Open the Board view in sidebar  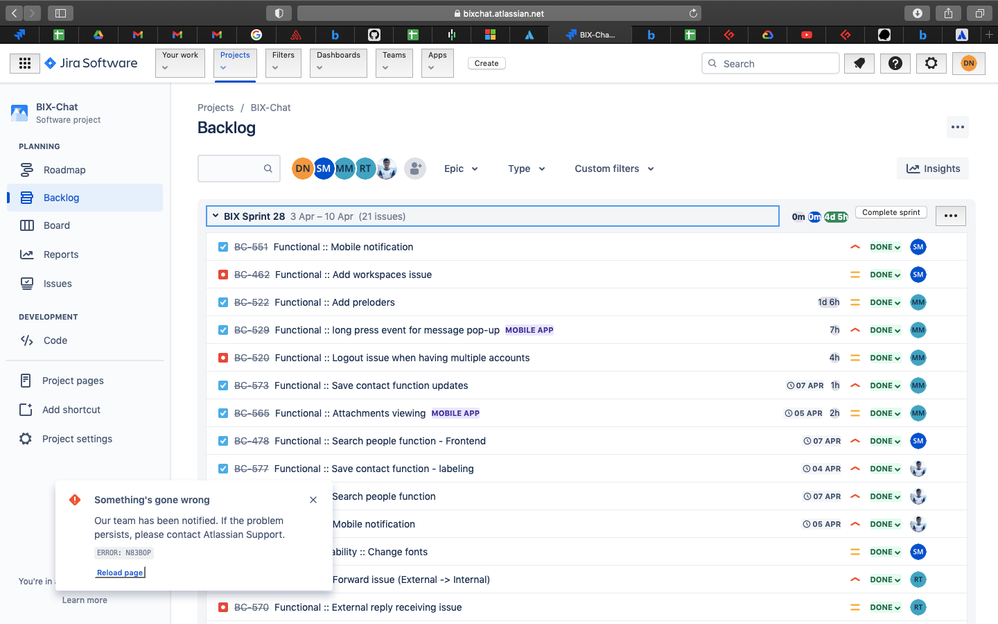pos(85,225)
